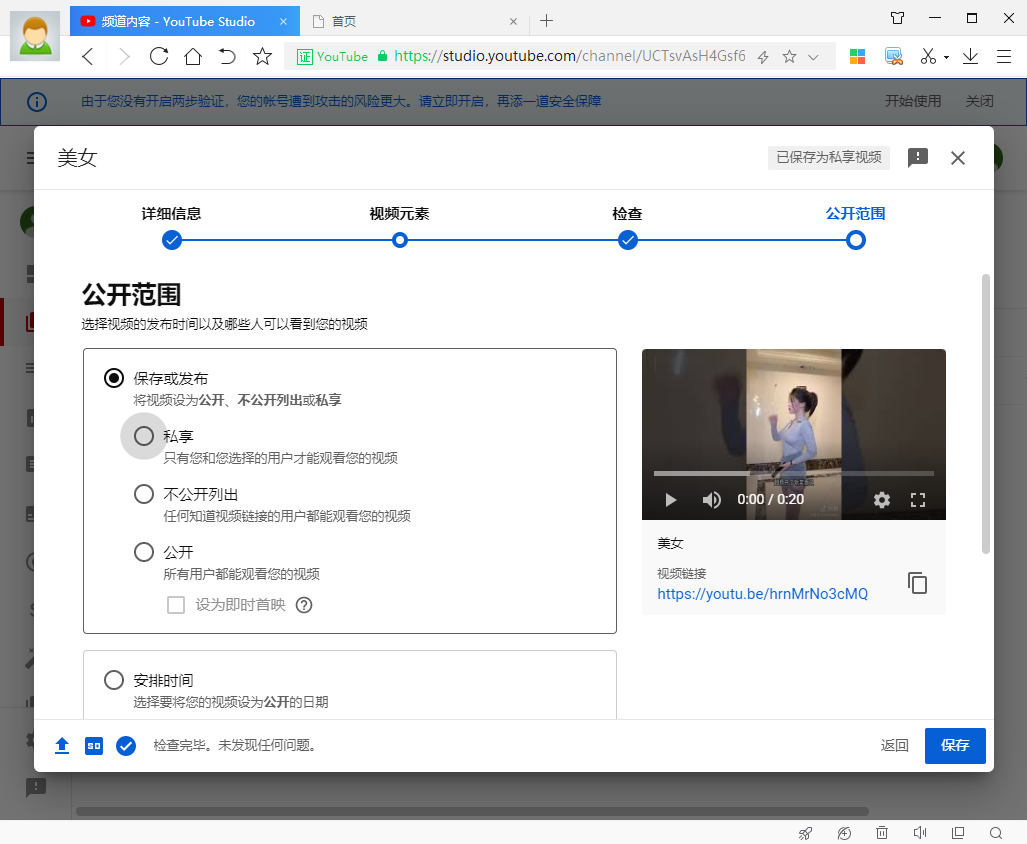This screenshot has width=1027, height=844.
Task: Open the youtu.be video link
Action: (x=762, y=594)
